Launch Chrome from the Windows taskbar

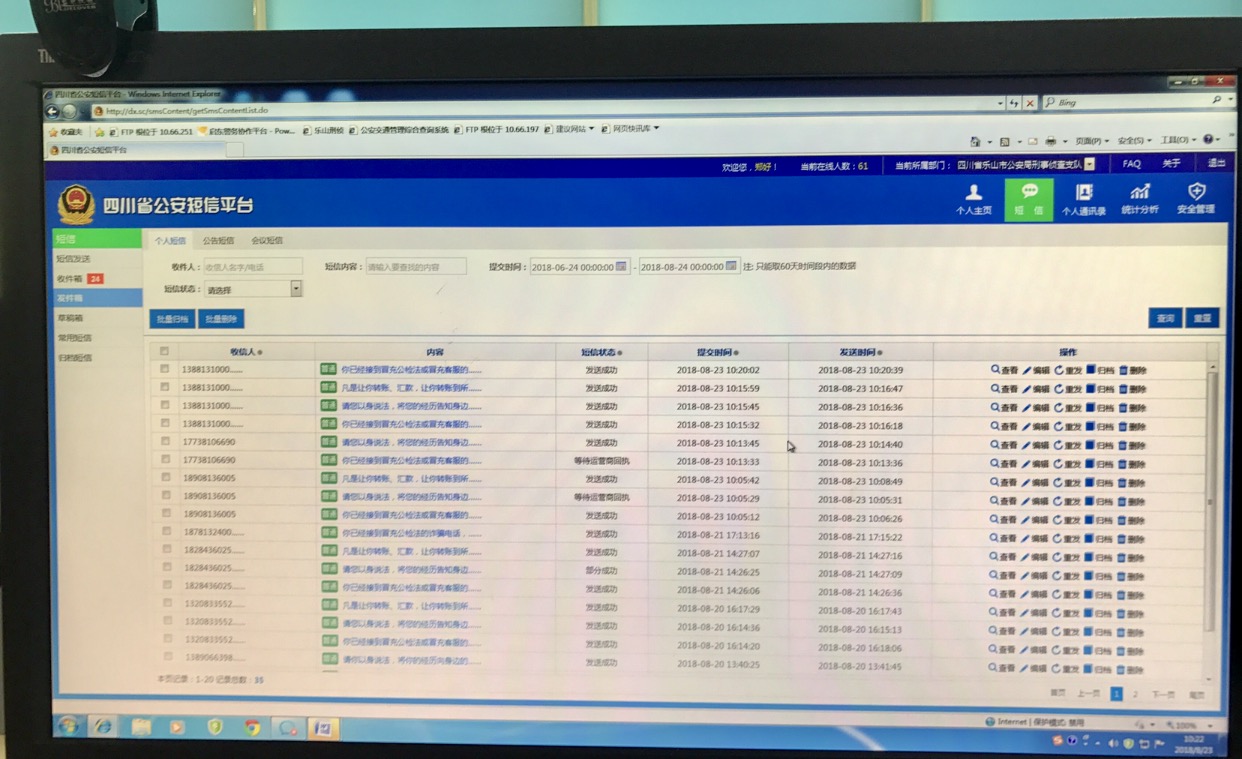252,727
